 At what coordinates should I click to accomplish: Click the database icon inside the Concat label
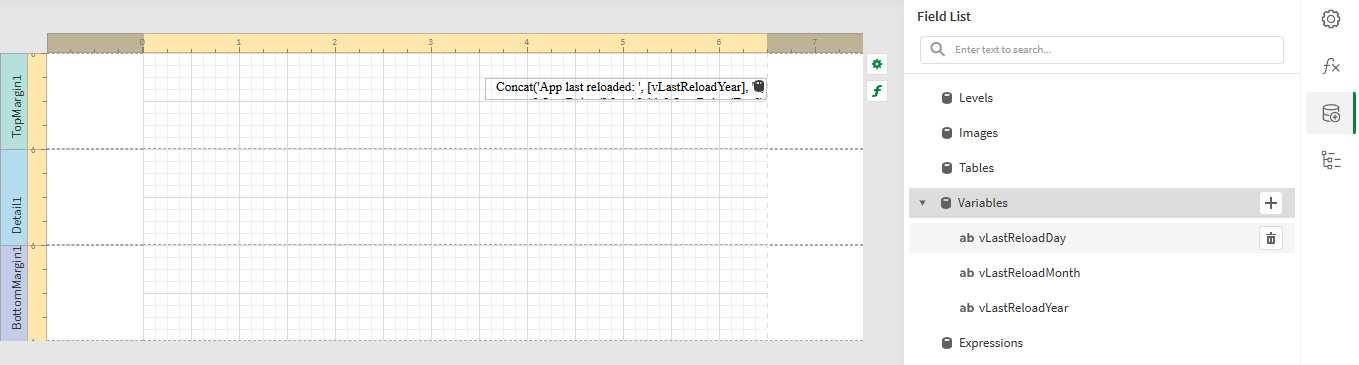(x=759, y=87)
